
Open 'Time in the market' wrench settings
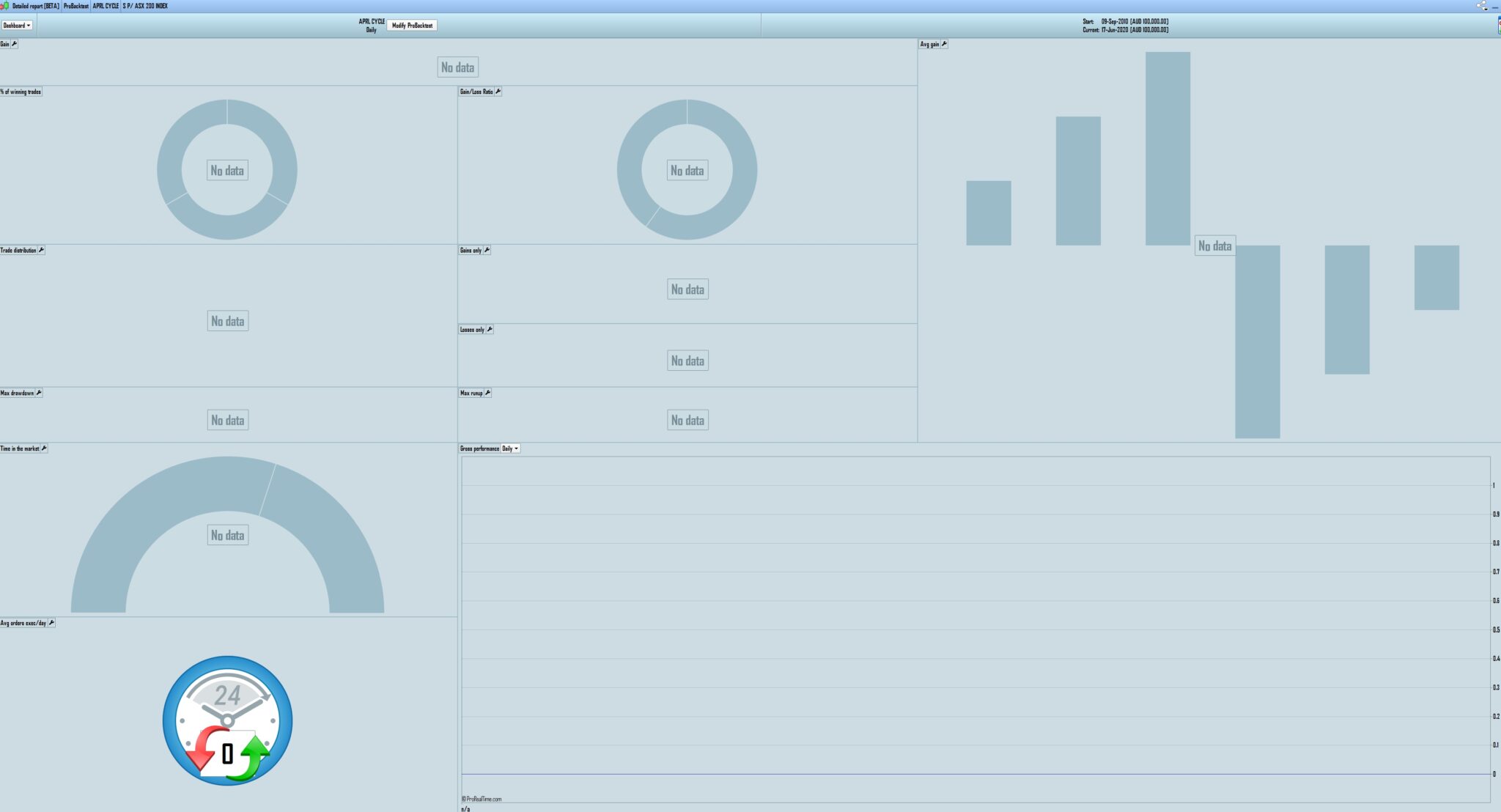point(44,449)
